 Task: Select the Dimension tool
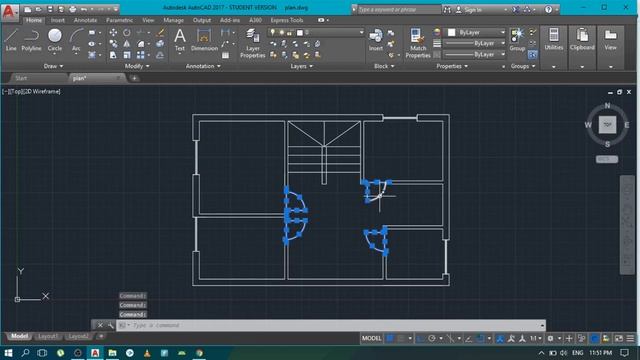(204, 40)
